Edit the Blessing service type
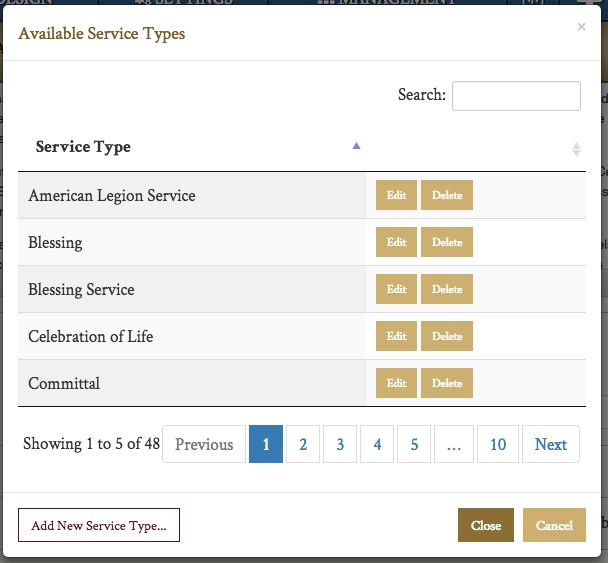Viewport: 608px width, 563px height. (396, 243)
